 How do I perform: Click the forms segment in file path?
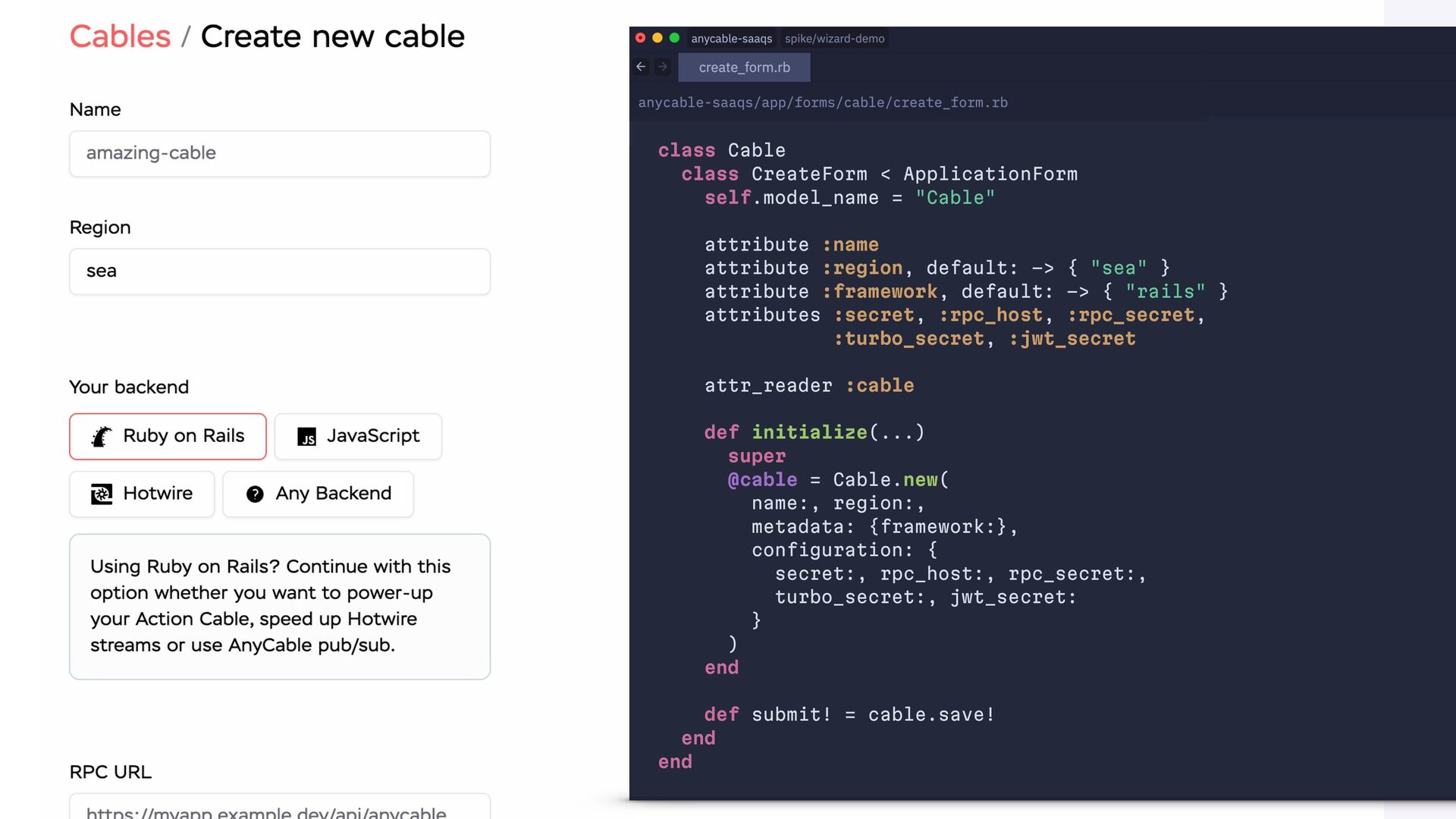coord(814,102)
